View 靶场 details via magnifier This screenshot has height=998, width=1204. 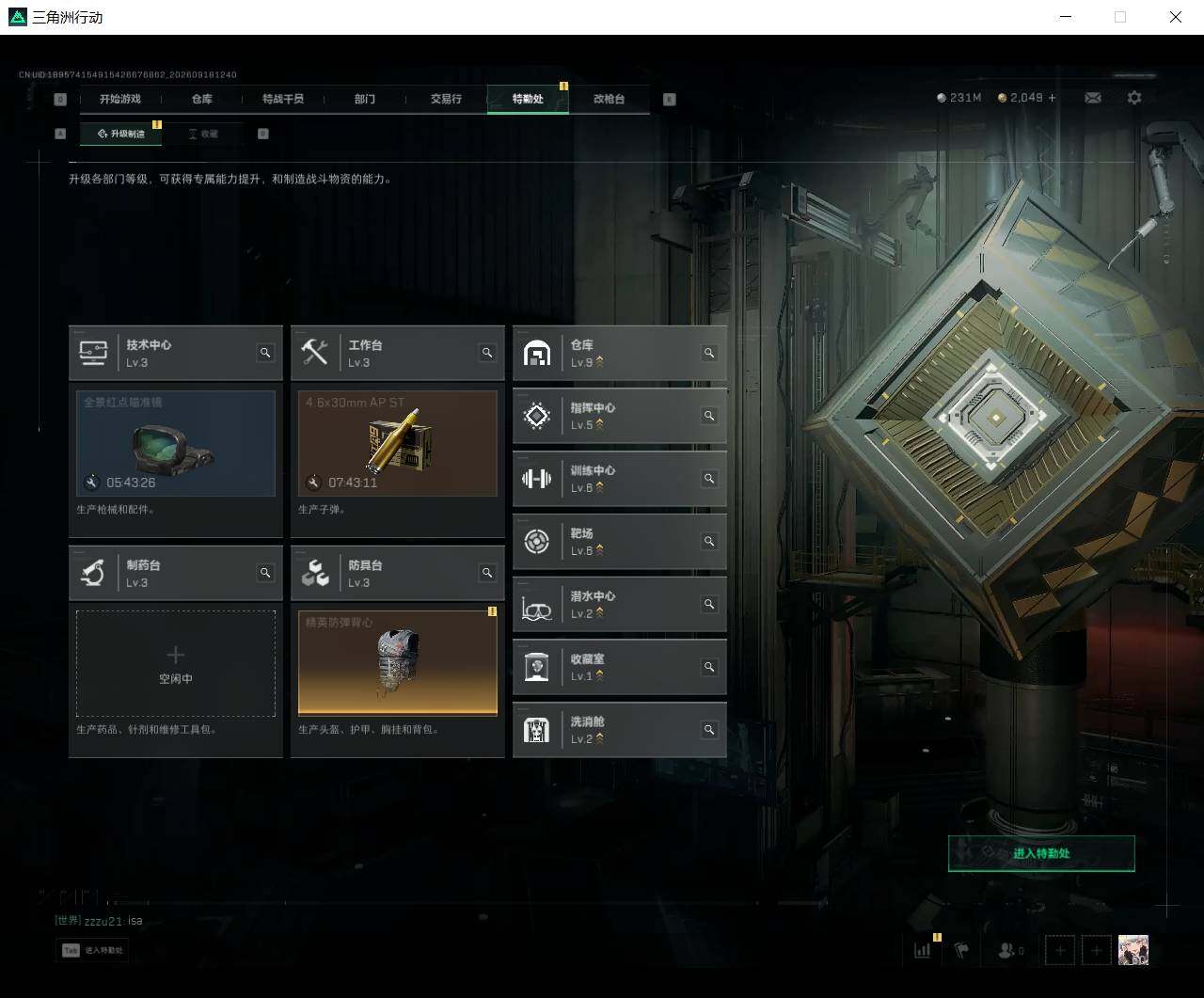tap(709, 541)
